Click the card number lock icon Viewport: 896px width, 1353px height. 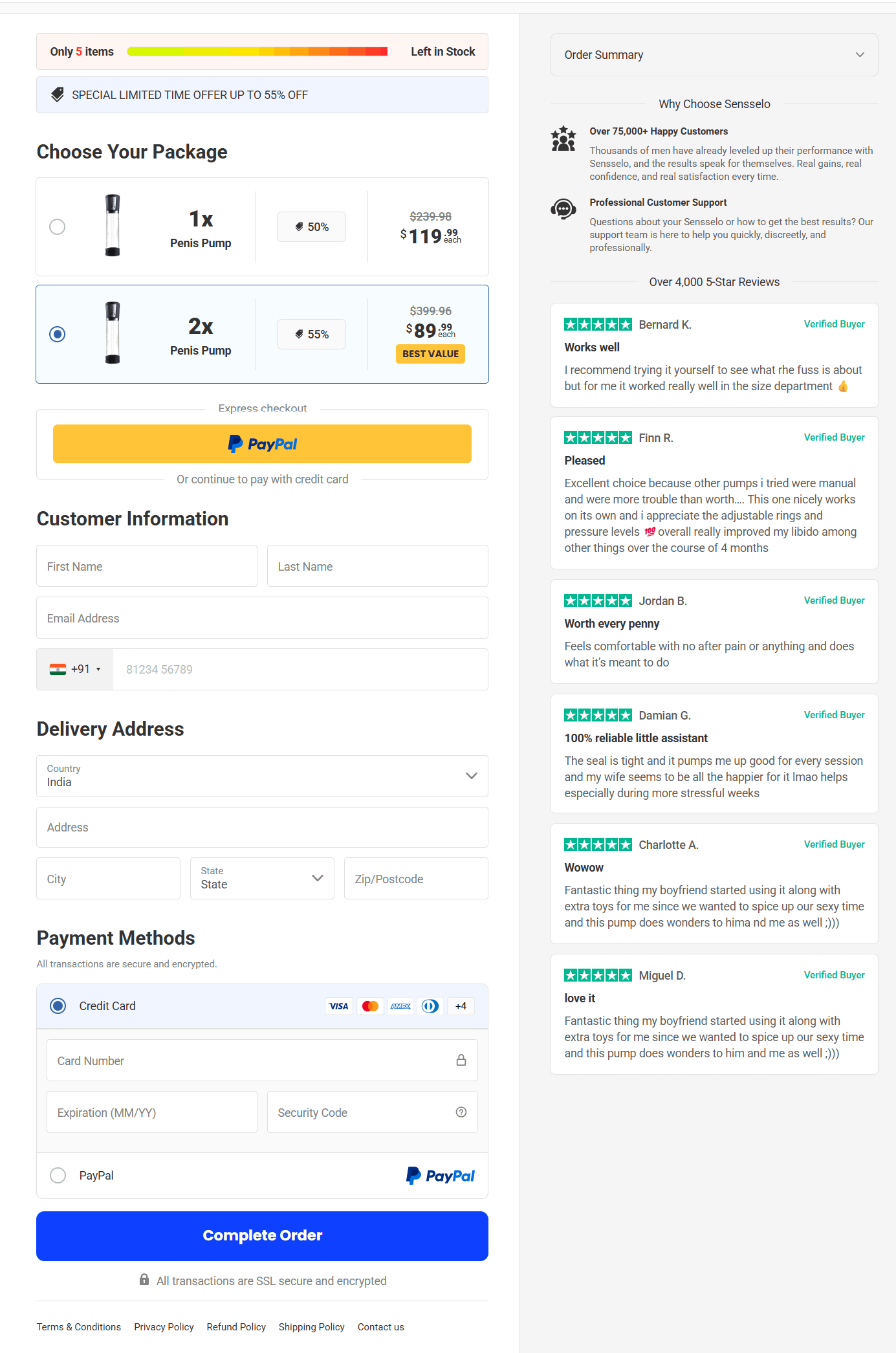[461, 1060]
